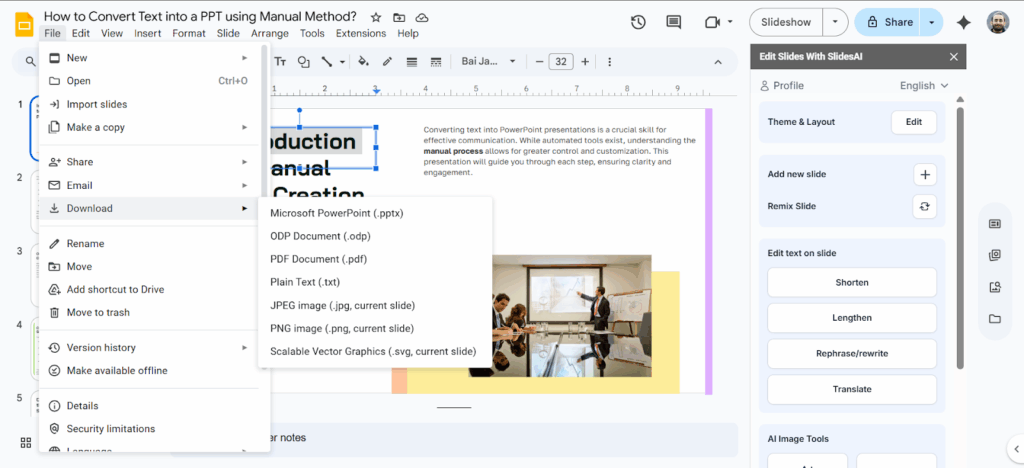Click the Gemini sparkle icon
The height and width of the screenshot is (468, 1024).
[964, 22]
